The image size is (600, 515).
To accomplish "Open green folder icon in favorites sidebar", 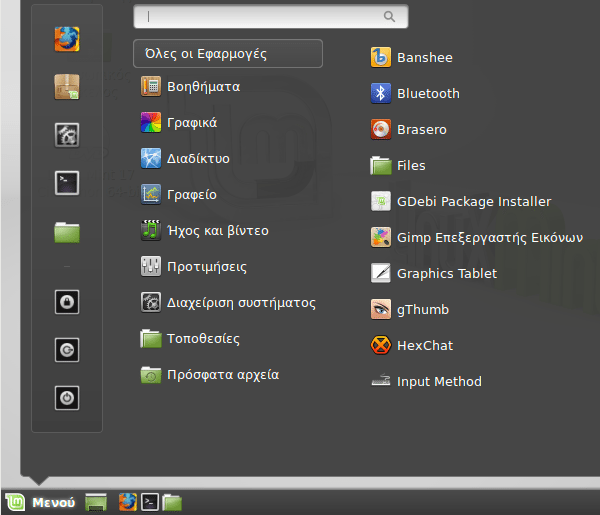I will (x=67, y=232).
